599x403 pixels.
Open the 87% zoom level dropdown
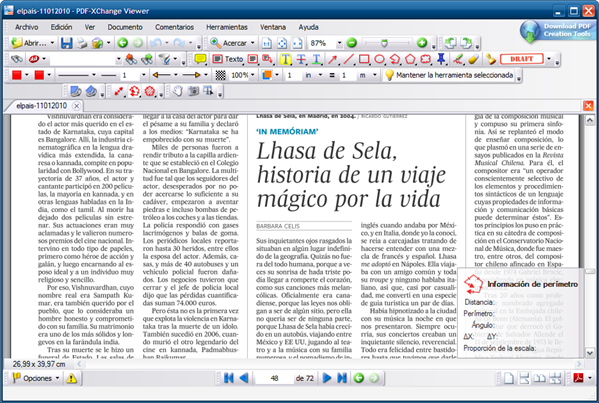(339, 43)
